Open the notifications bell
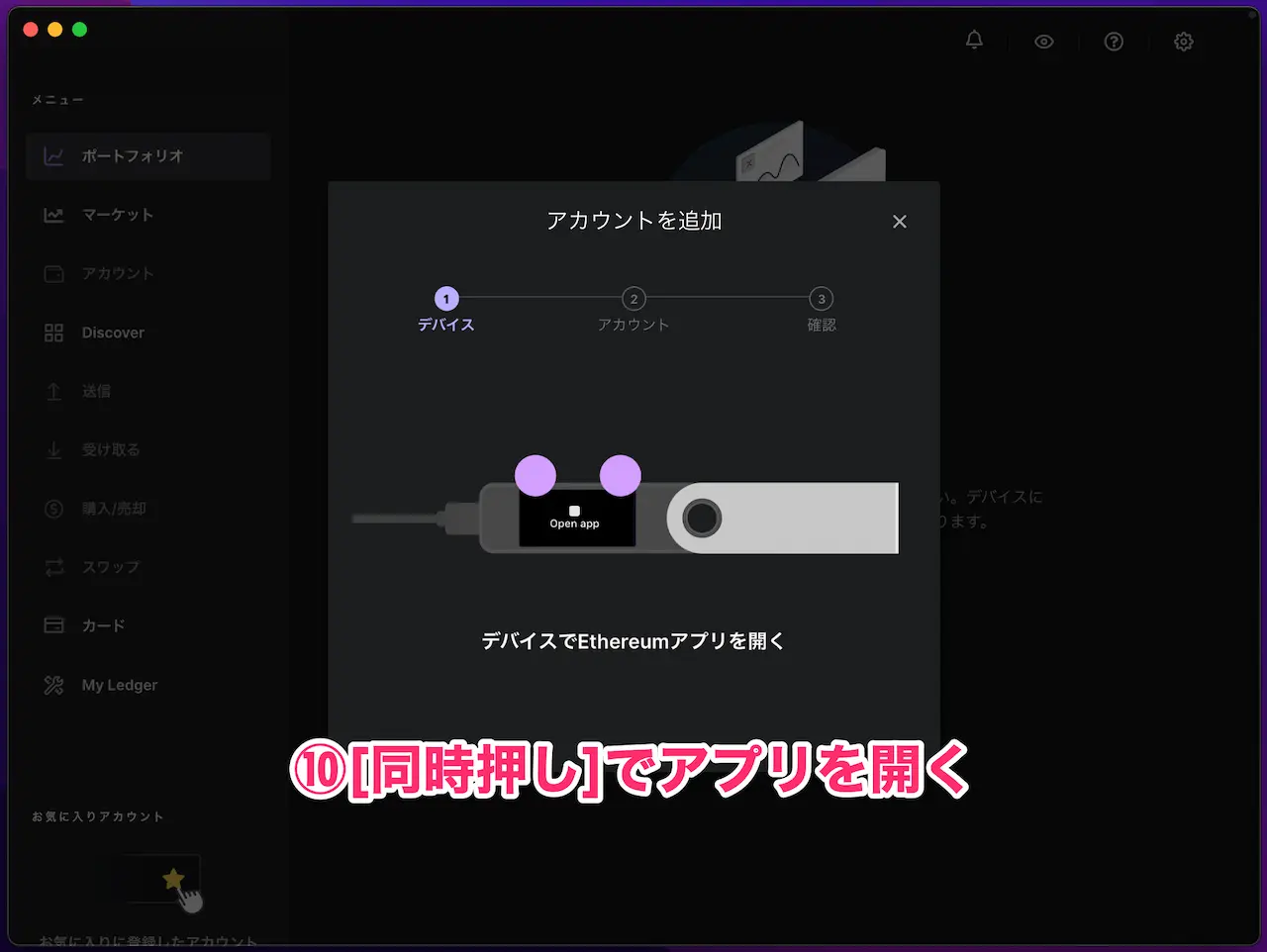The height and width of the screenshot is (952, 1267). pos(974,41)
